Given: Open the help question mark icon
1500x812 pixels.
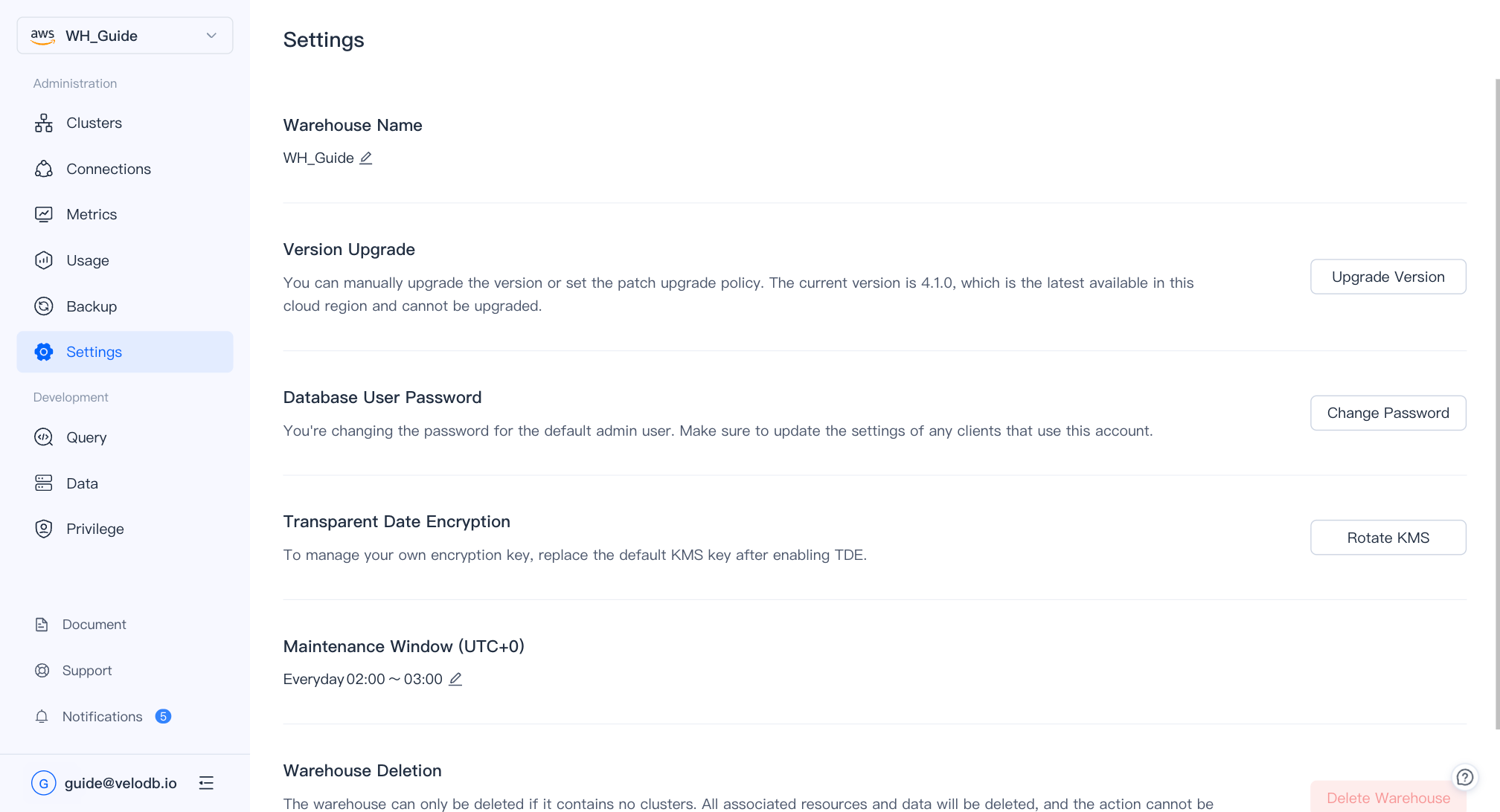Looking at the screenshot, I should pyautogui.click(x=1464, y=777).
